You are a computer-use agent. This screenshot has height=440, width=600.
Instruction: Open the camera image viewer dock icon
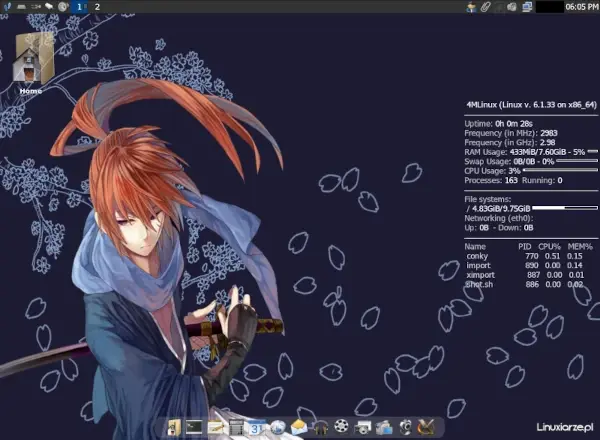click(384, 427)
